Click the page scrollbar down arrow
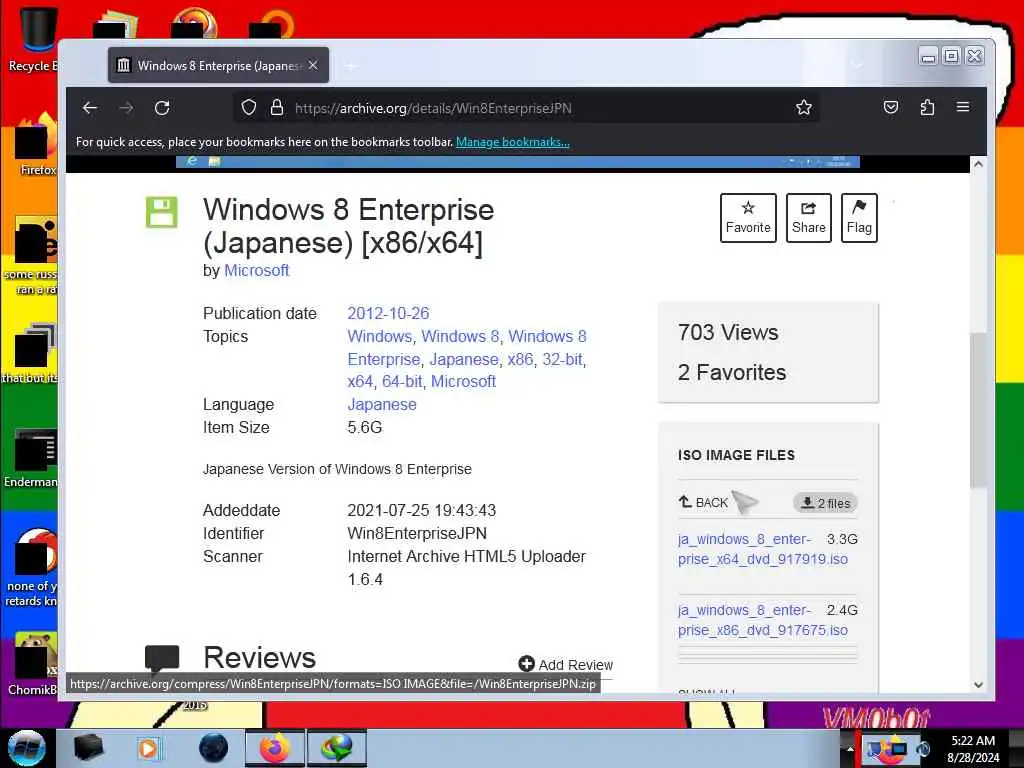This screenshot has width=1024, height=768. pos(978,685)
